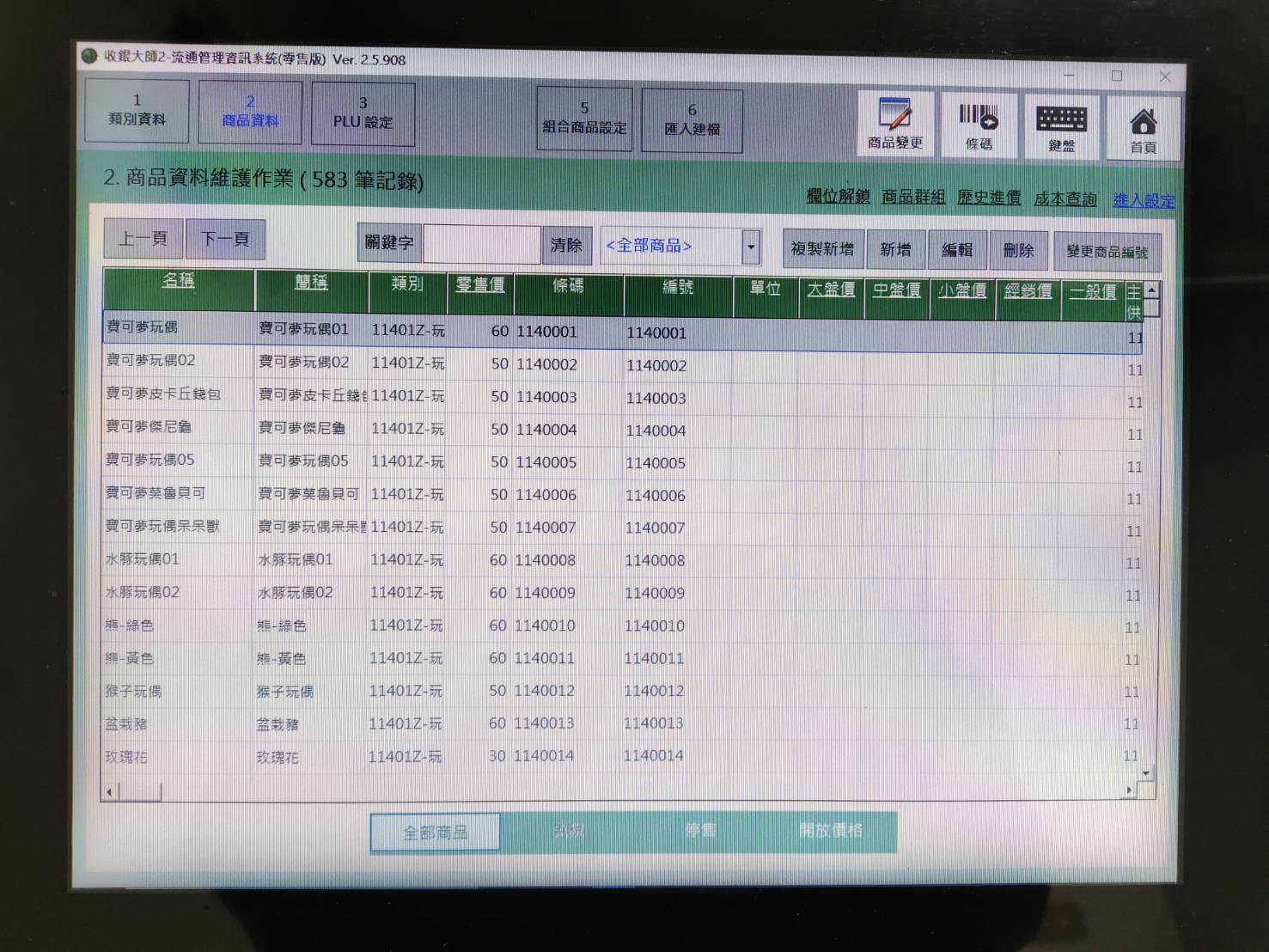Click the 關鍵字 keyword search field

pyautogui.click(x=481, y=242)
